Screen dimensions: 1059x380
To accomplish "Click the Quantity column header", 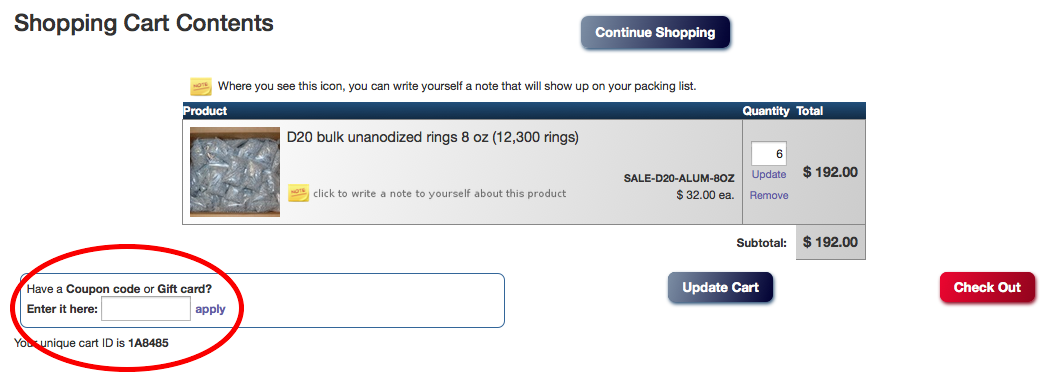I will (766, 111).
